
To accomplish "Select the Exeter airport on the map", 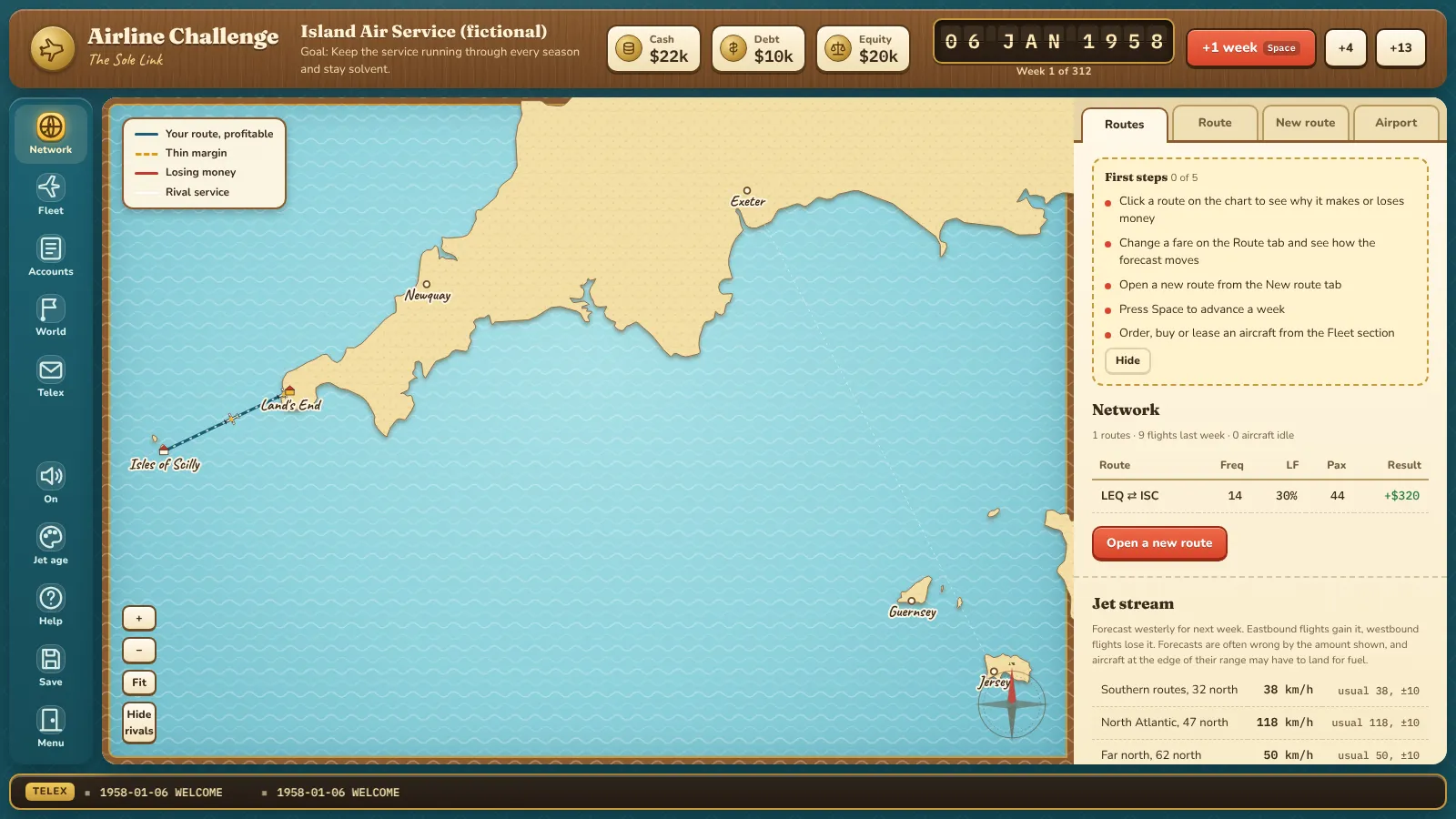I will [747, 190].
